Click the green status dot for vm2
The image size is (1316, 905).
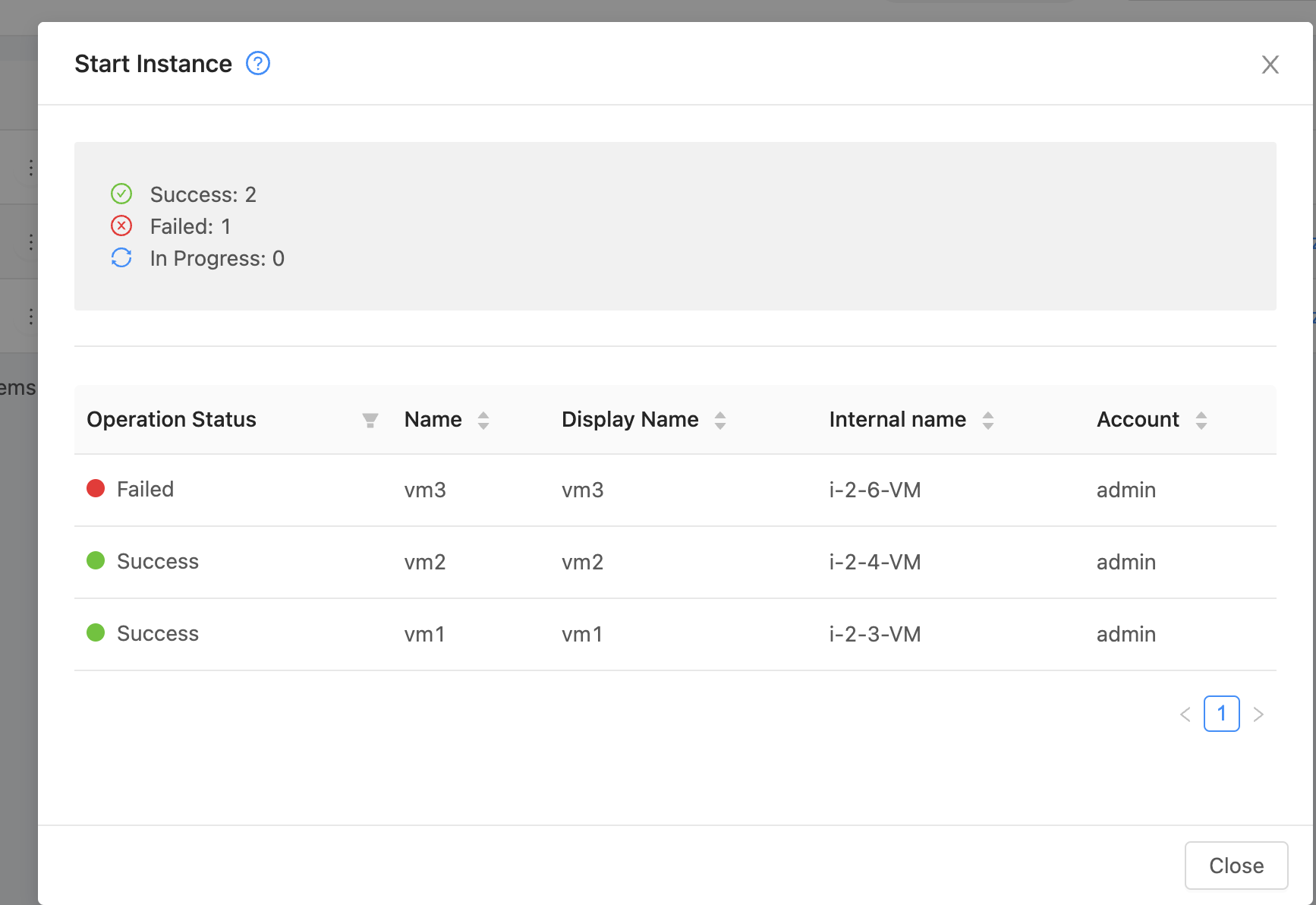[x=96, y=560]
